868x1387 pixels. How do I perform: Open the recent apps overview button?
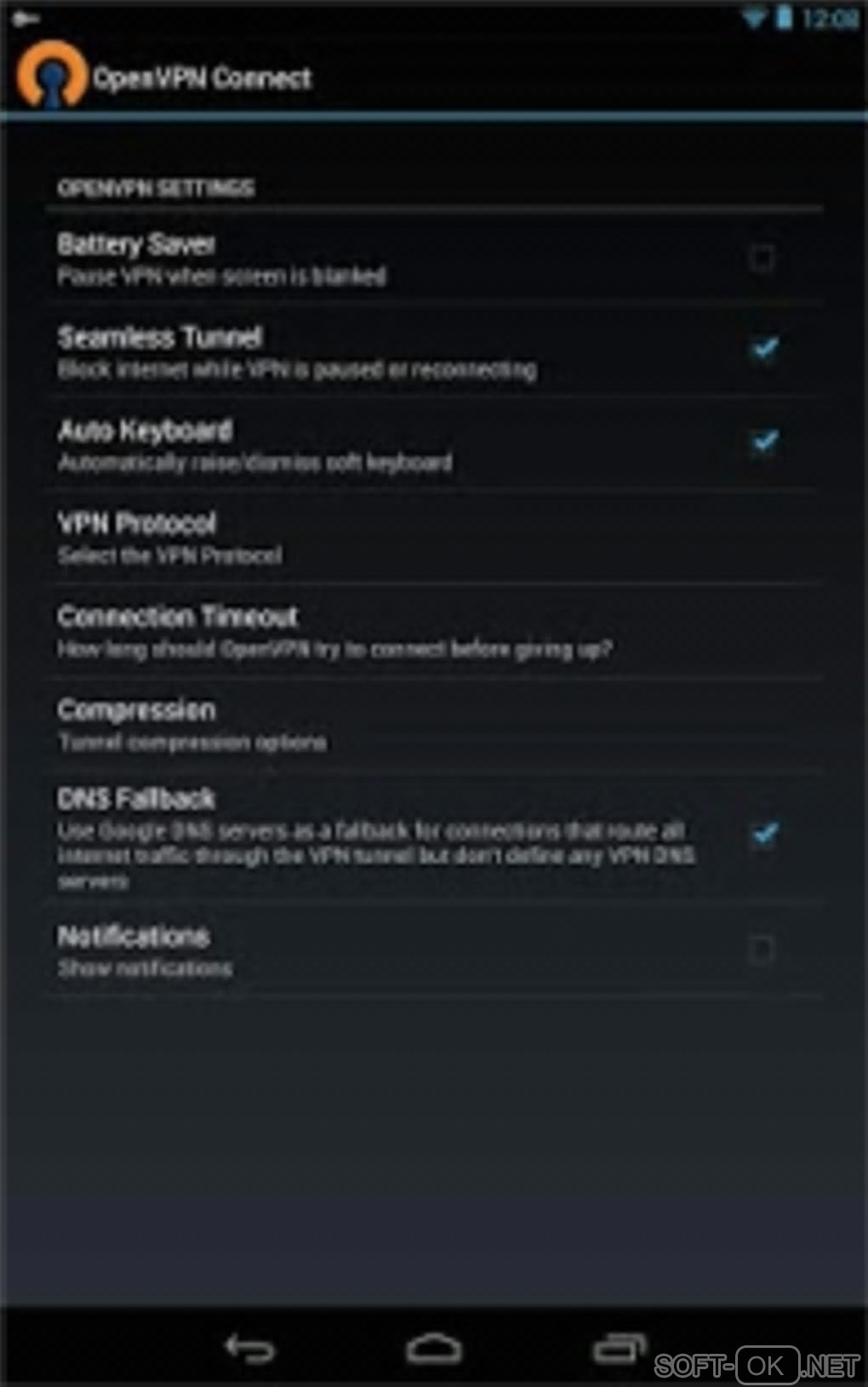tap(619, 1347)
